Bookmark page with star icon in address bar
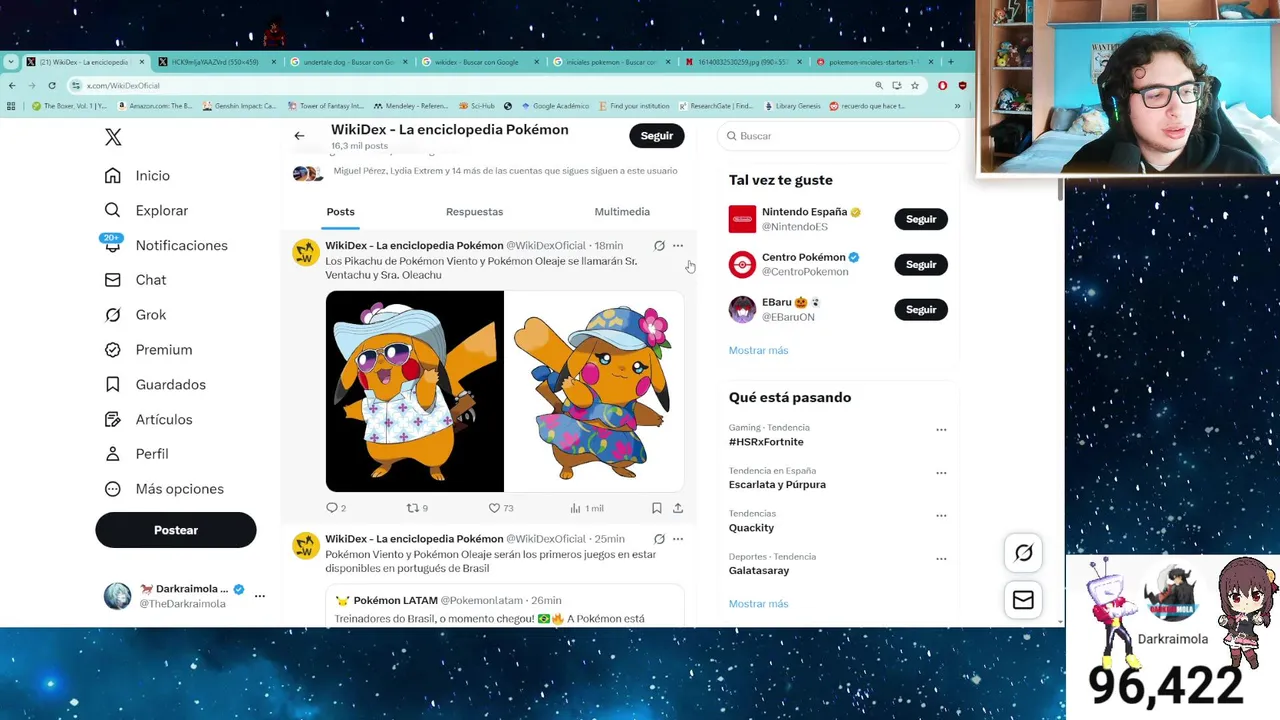The width and height of the screenshot is (1280, 720). [915, 86]
